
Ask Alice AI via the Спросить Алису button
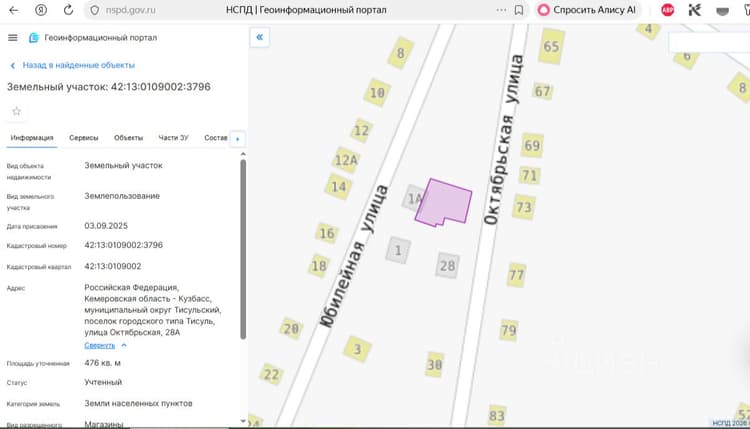[x=587, y=10]
